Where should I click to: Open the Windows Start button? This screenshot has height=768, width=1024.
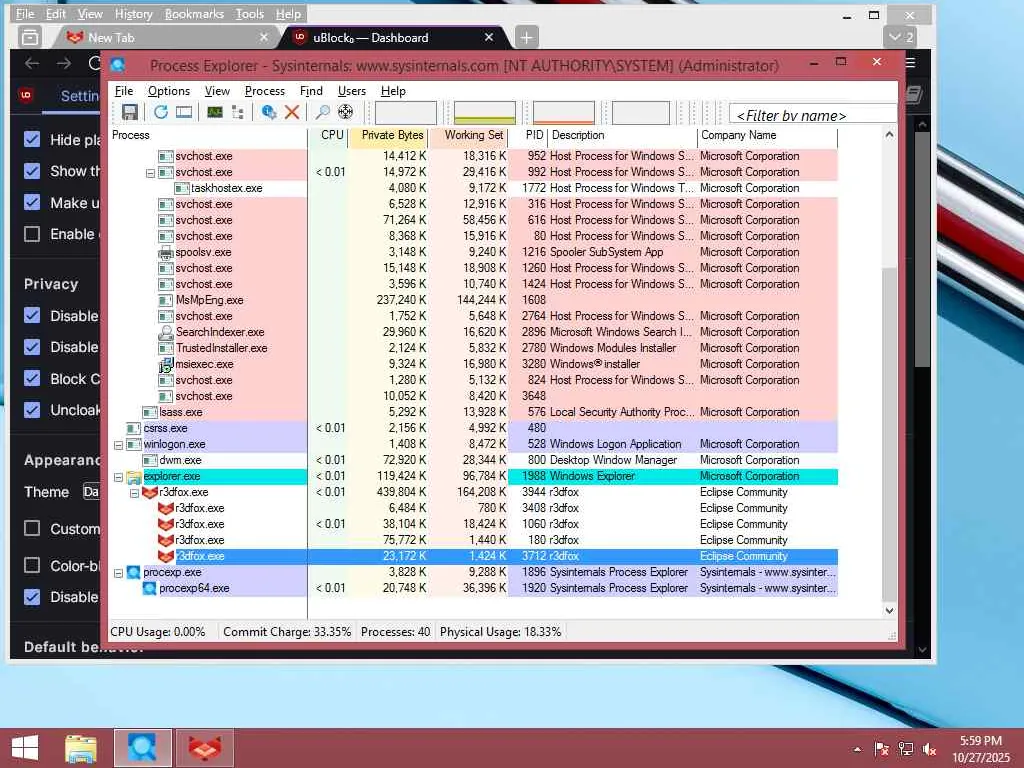(25, 748)
